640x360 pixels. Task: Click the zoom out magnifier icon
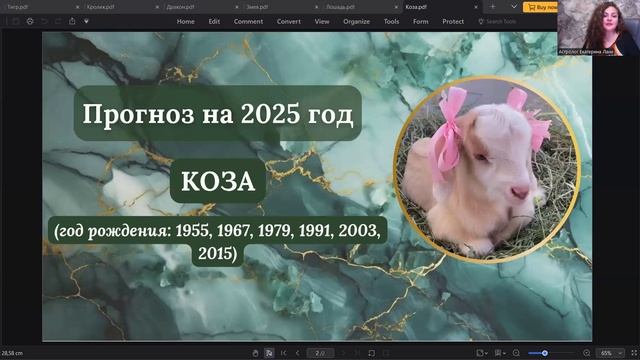(x=516, y=353)
